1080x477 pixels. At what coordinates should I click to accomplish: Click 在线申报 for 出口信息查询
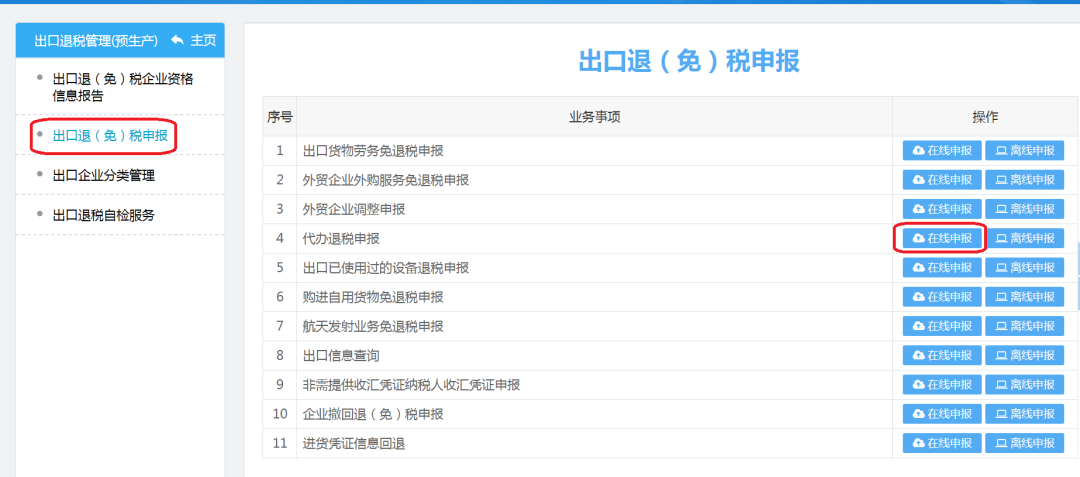coord(942,355)
